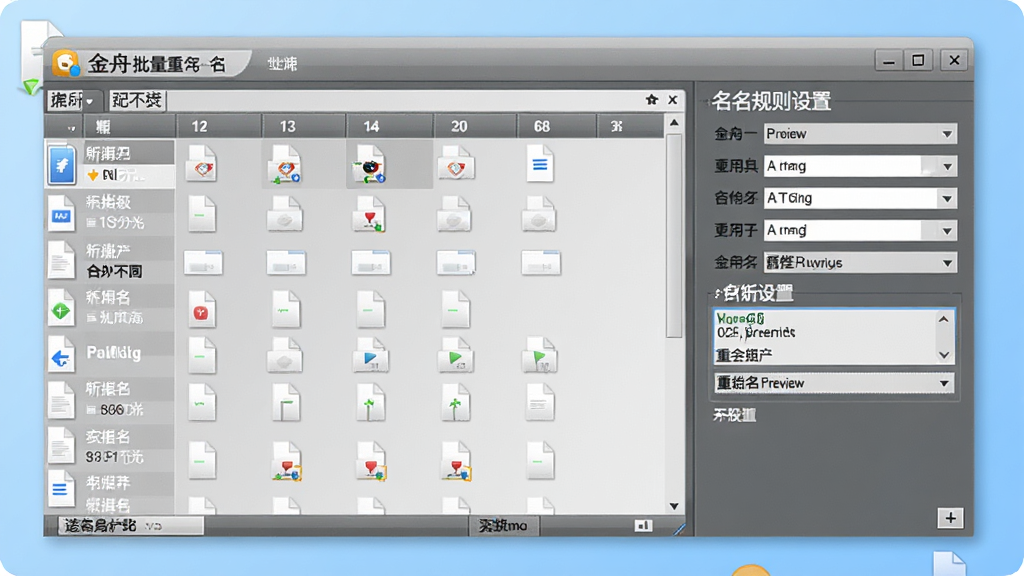Open the dropdown ending in Preview below the list box

834,383
